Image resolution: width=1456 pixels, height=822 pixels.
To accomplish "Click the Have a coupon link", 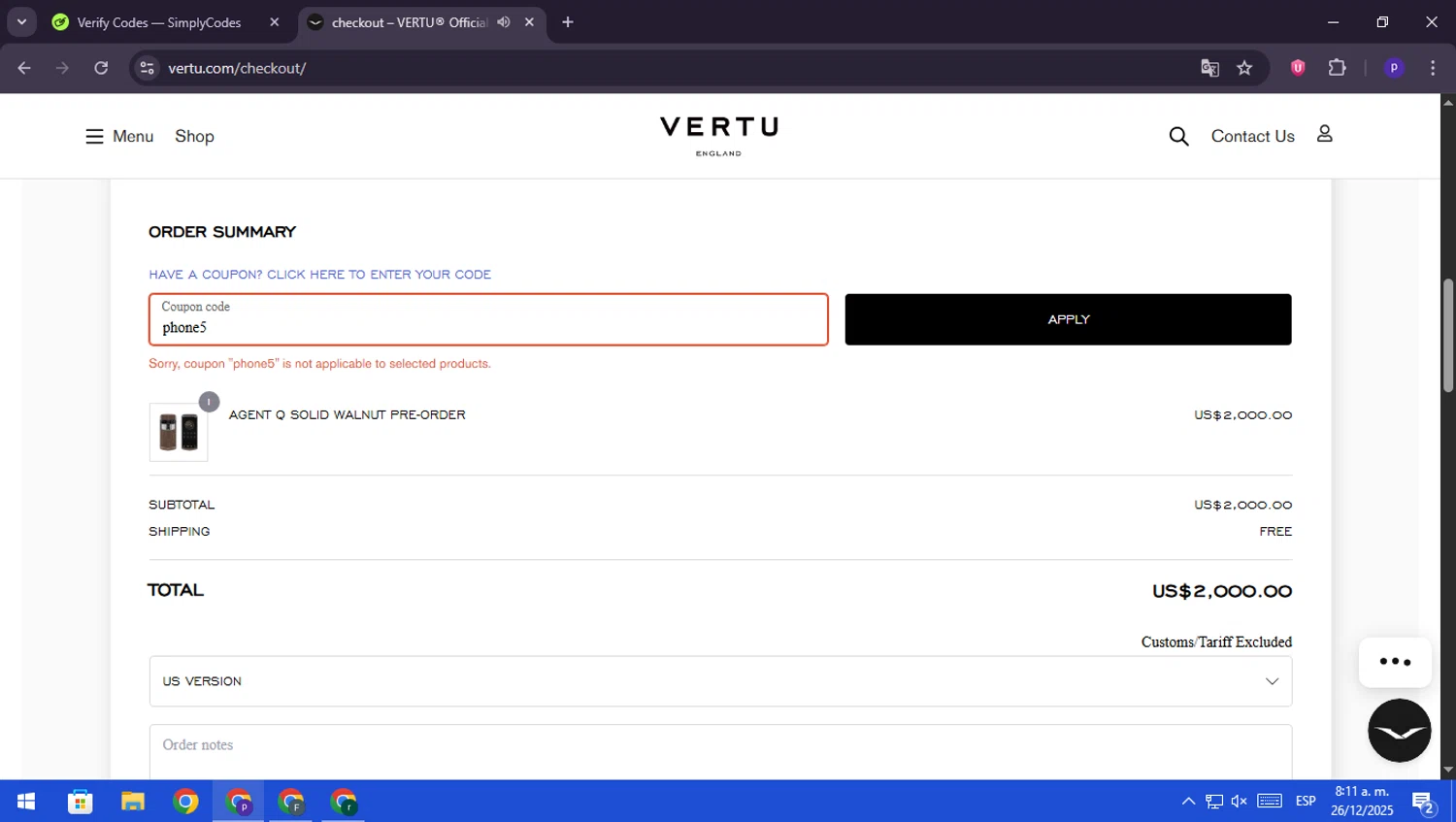I will coord(319,275).
